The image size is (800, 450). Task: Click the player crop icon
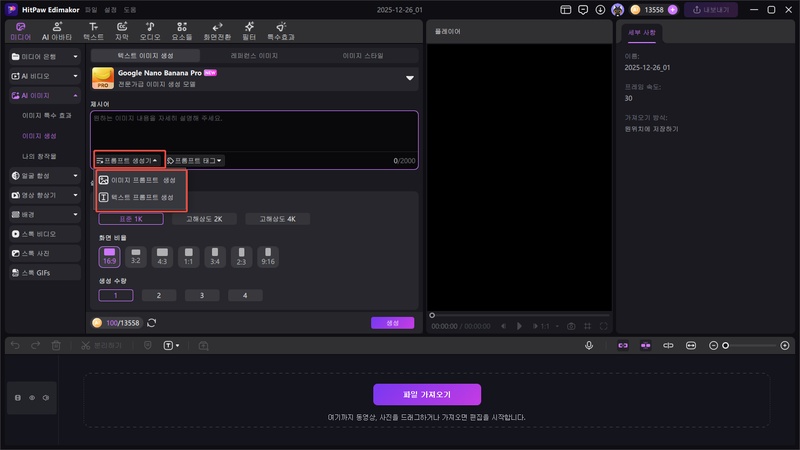click(x=587, y=326)
